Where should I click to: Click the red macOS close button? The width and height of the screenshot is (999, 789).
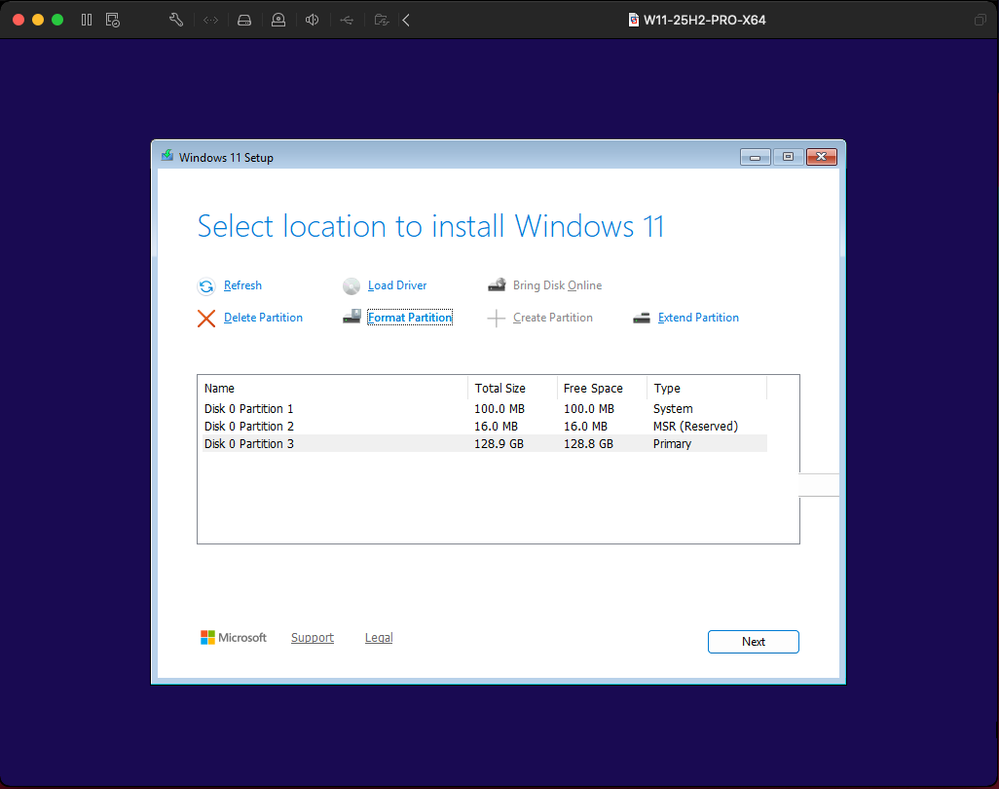pyautogui.click(x=18, y=20)
